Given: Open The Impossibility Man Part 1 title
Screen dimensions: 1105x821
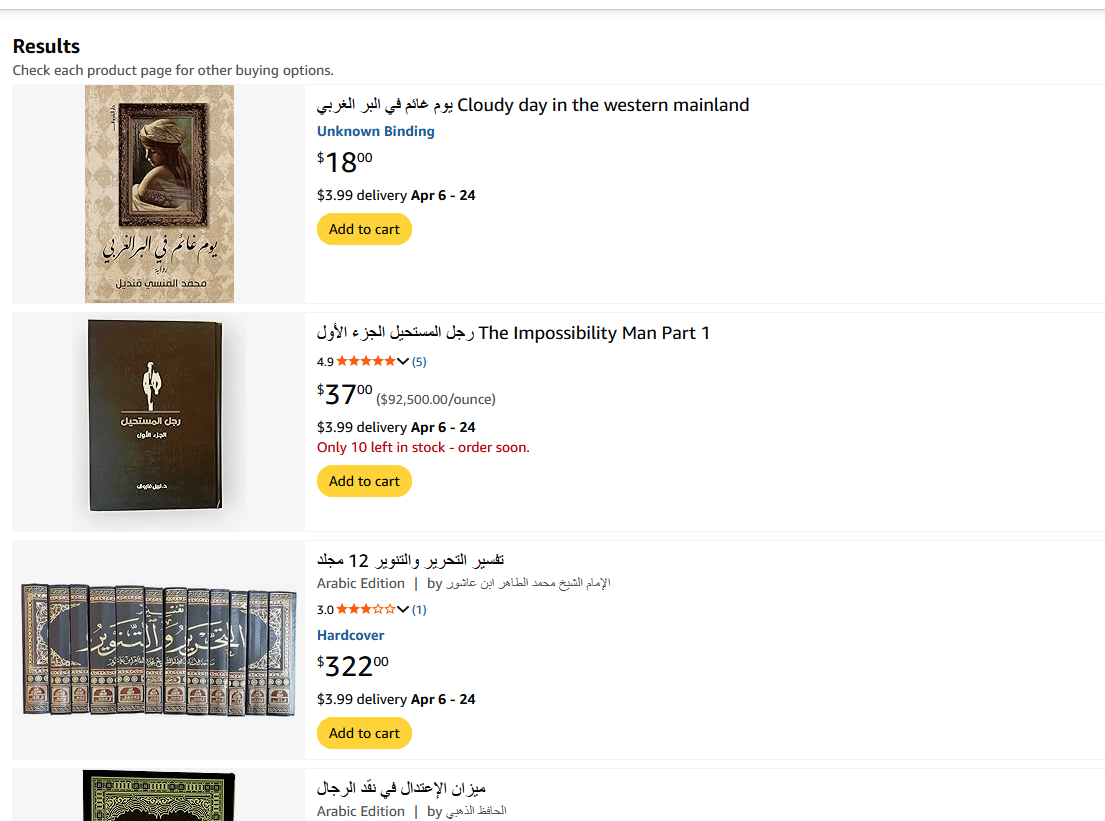Looking at the screenshot, I should [513, 333].
